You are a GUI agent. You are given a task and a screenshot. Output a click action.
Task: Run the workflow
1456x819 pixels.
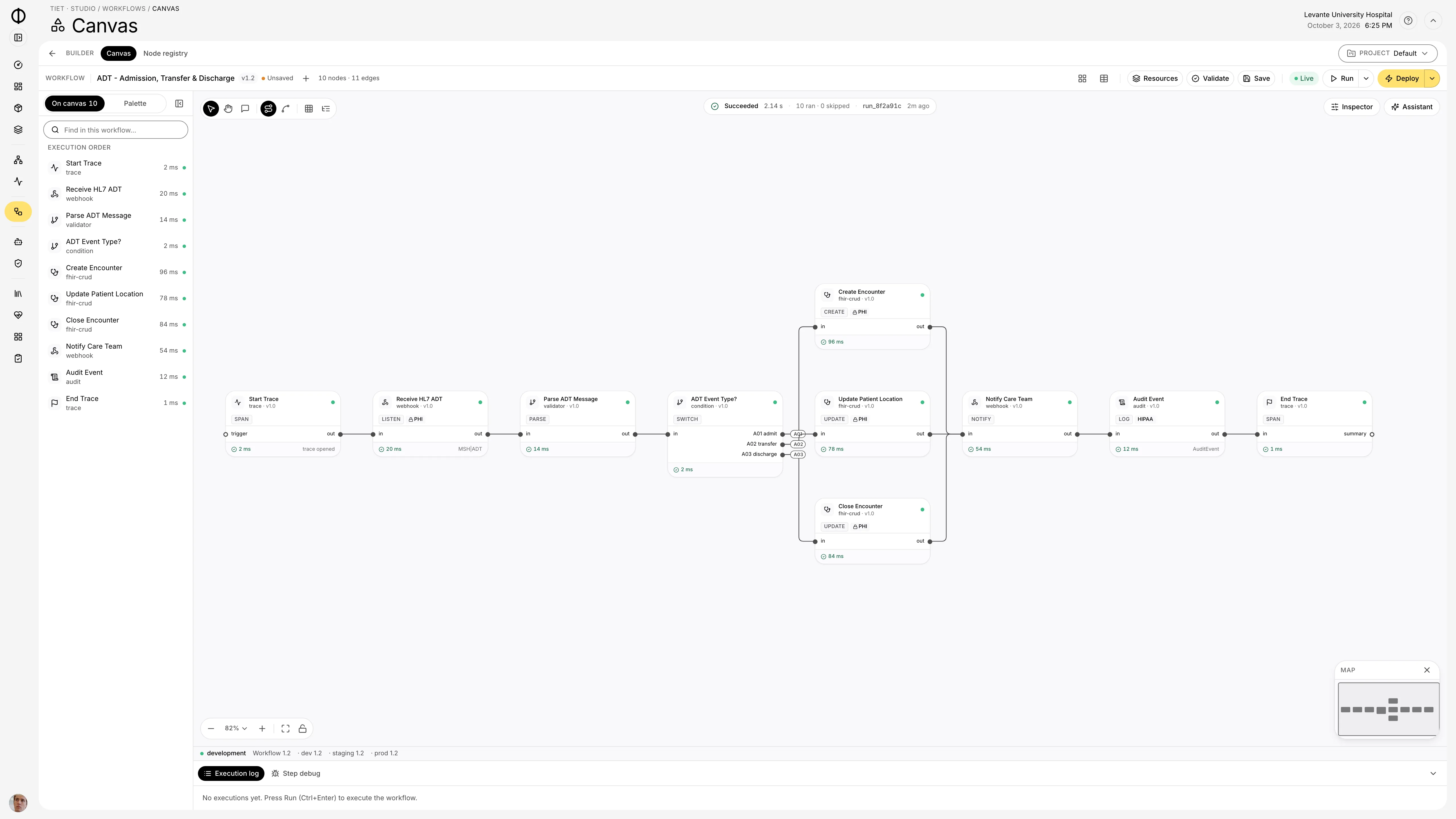(x=1342, y=78)
